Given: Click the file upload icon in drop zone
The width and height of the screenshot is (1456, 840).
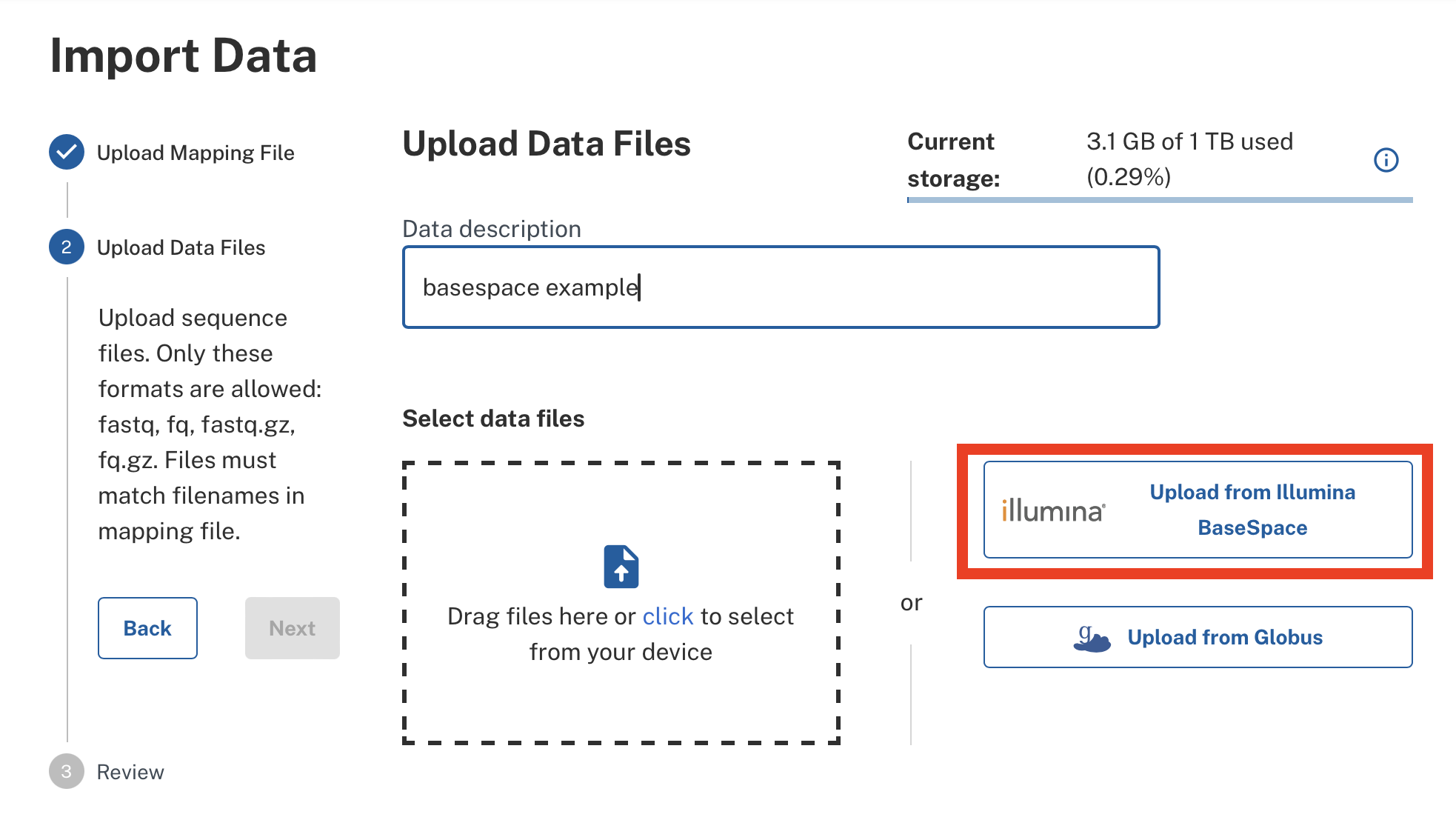Looking at the screenshot, I should (621, 567).
